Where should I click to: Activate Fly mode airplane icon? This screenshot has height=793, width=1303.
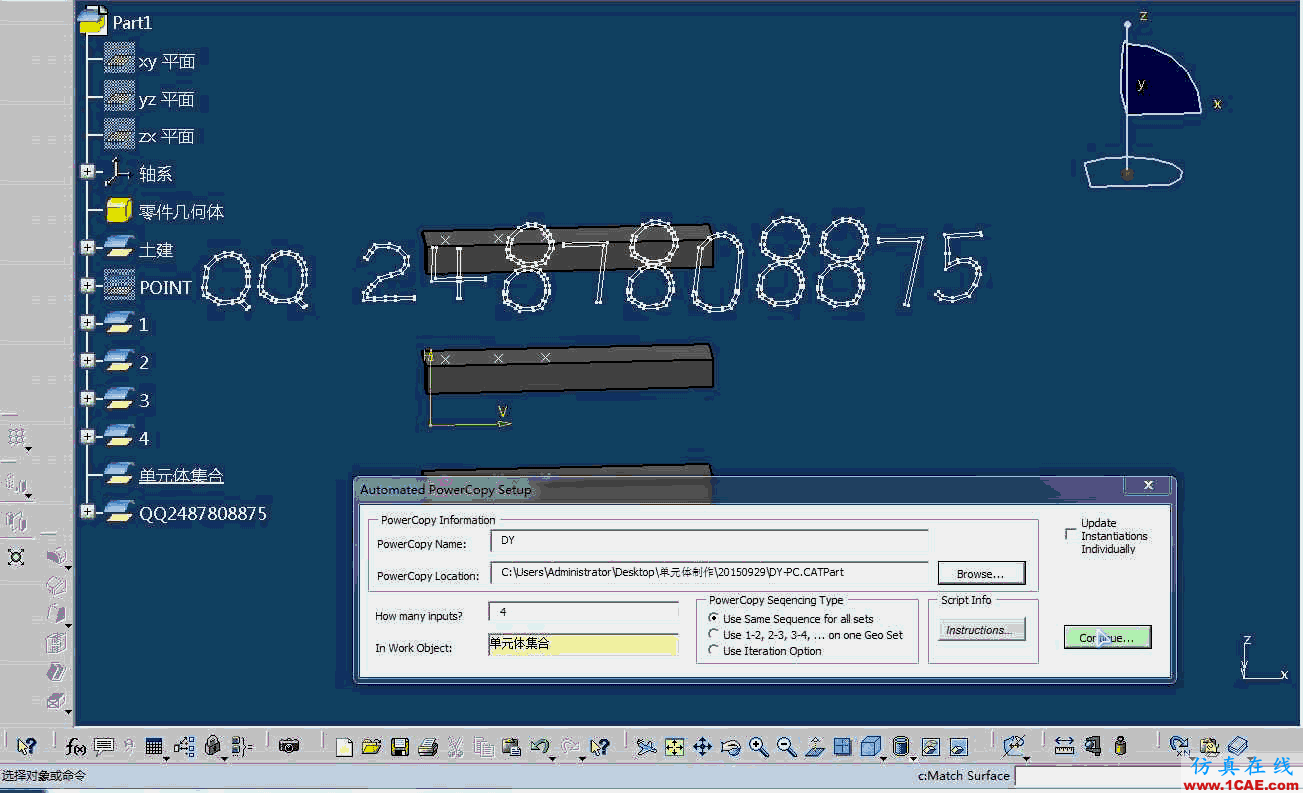646,746
